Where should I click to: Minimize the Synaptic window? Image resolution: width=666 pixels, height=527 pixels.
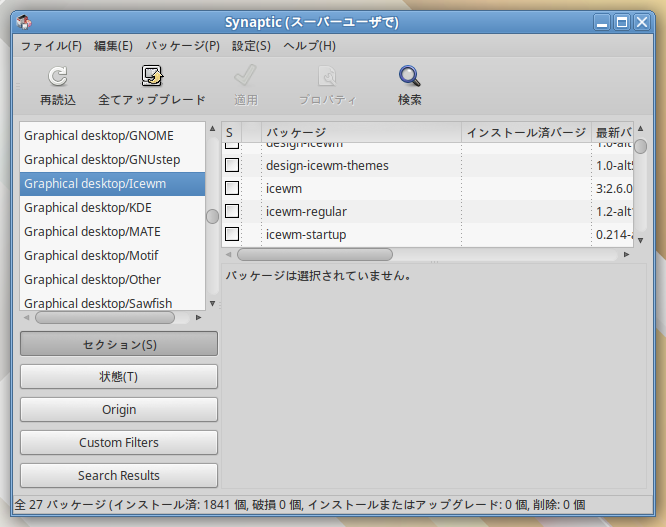coord(602,22)
